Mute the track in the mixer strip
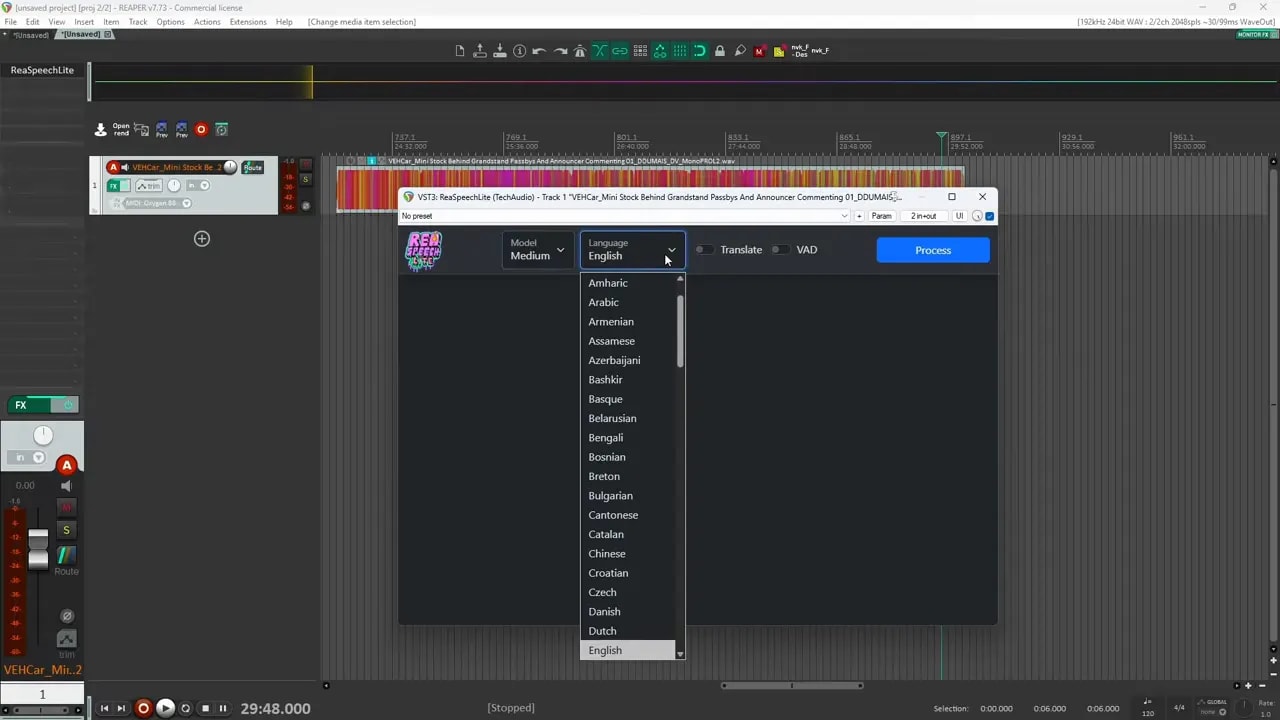This screenshot has width=1280, height=720. click(67, 508)
